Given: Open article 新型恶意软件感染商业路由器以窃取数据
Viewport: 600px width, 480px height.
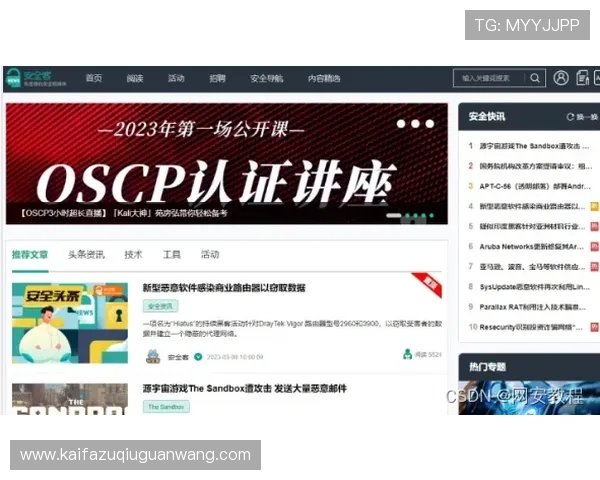Looking at the screenshot, I should [224, 288].
